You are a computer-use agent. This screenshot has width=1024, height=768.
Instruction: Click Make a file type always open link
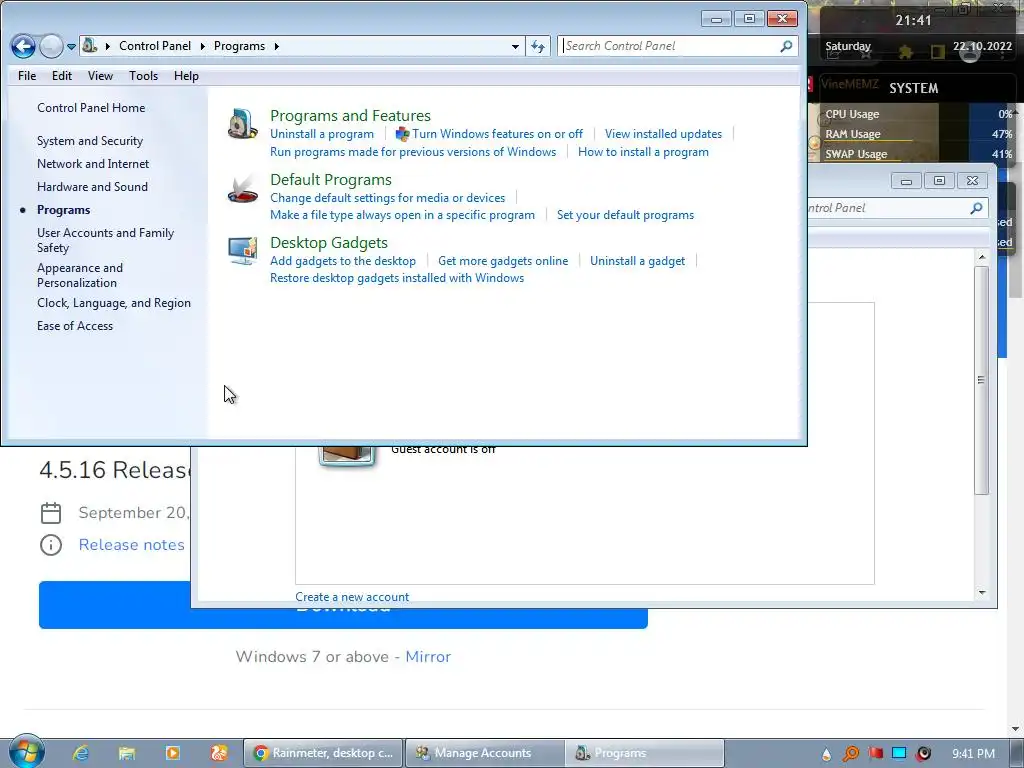(x=402, y=215)
